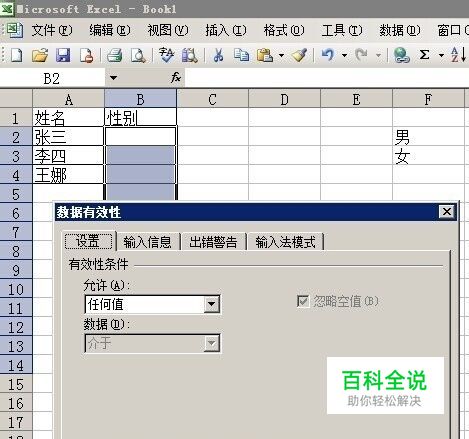Expand the Name Box dropdown arrow
This screenshot has width=469, height=439.
click(x=113, y=78)
